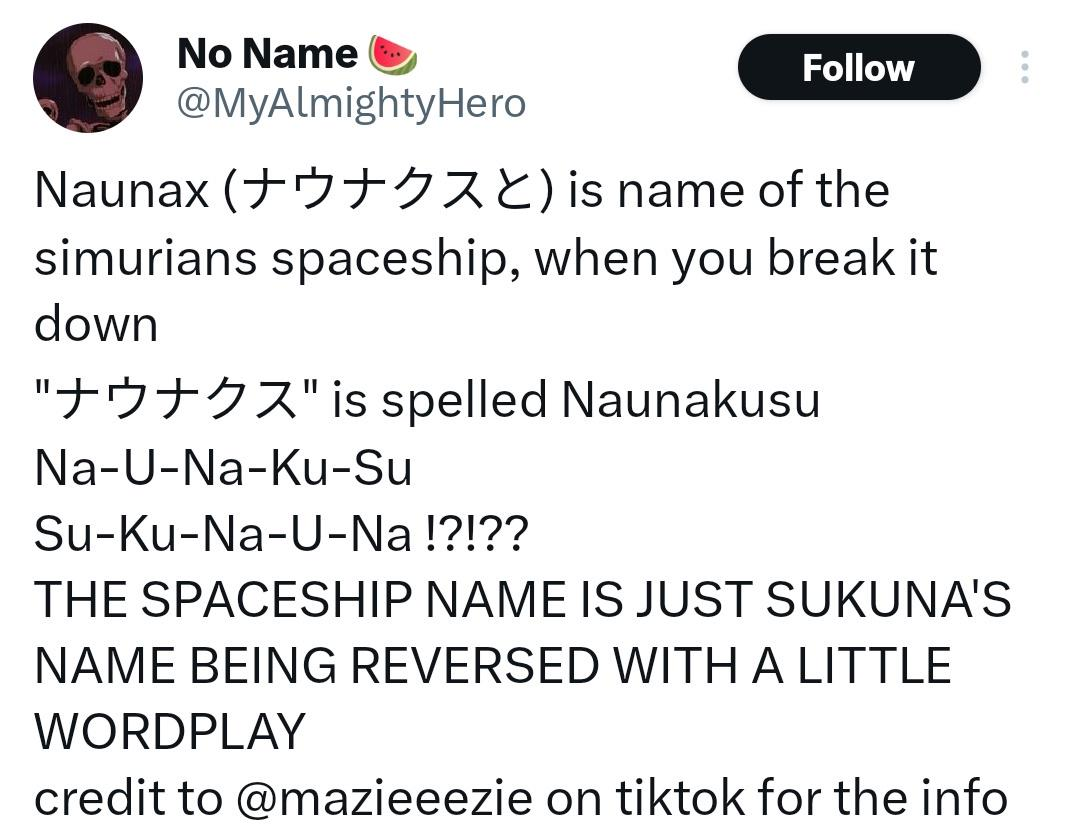Click the katakana ナウナクスと in parentheses
1080x834 pixels.
coord(388,191)
